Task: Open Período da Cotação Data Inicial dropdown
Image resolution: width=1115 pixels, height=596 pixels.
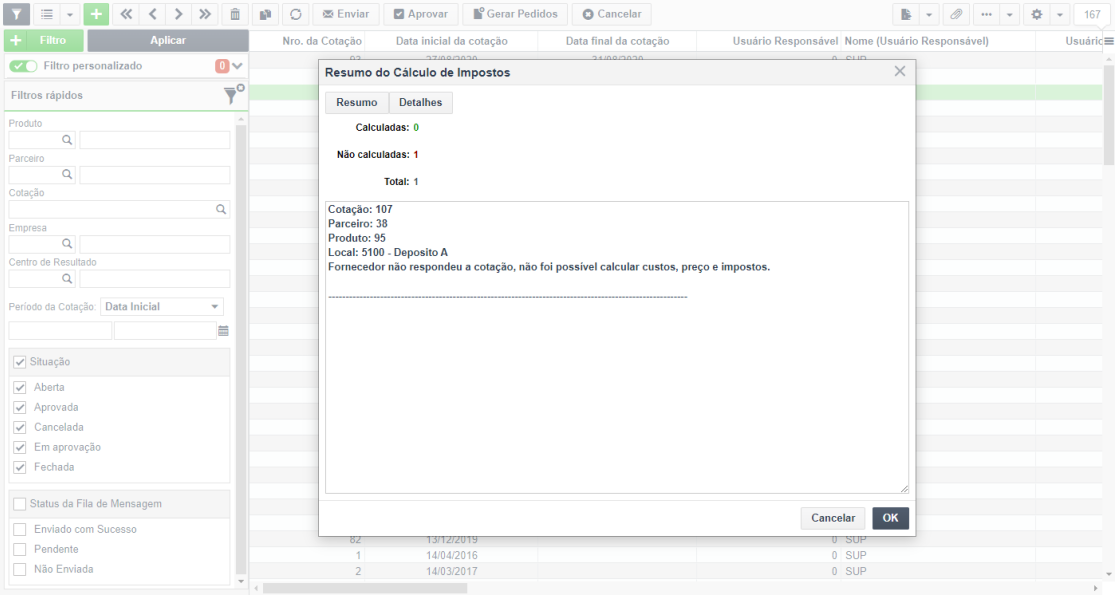Action: coord(161,307)
